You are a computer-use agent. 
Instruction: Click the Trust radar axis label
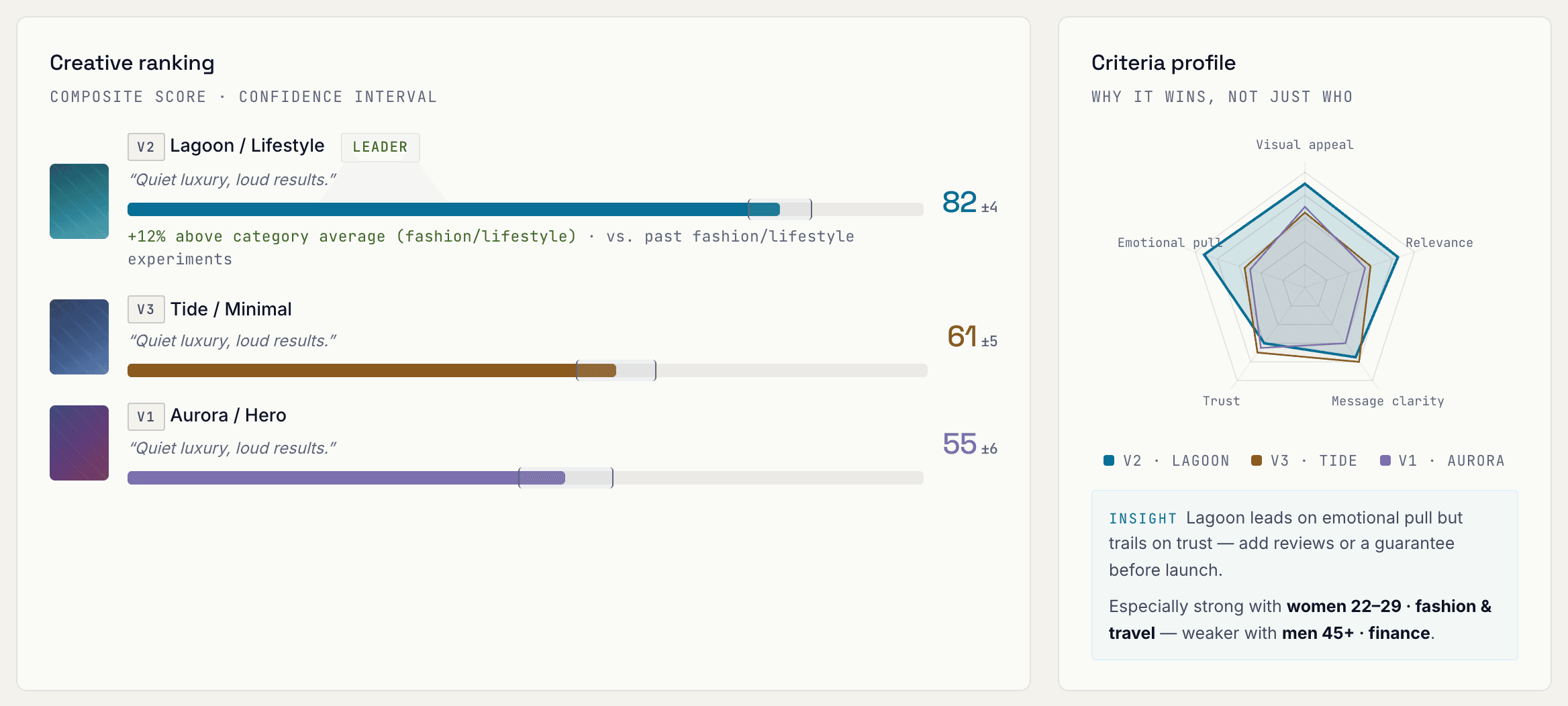click(1221, 401)
